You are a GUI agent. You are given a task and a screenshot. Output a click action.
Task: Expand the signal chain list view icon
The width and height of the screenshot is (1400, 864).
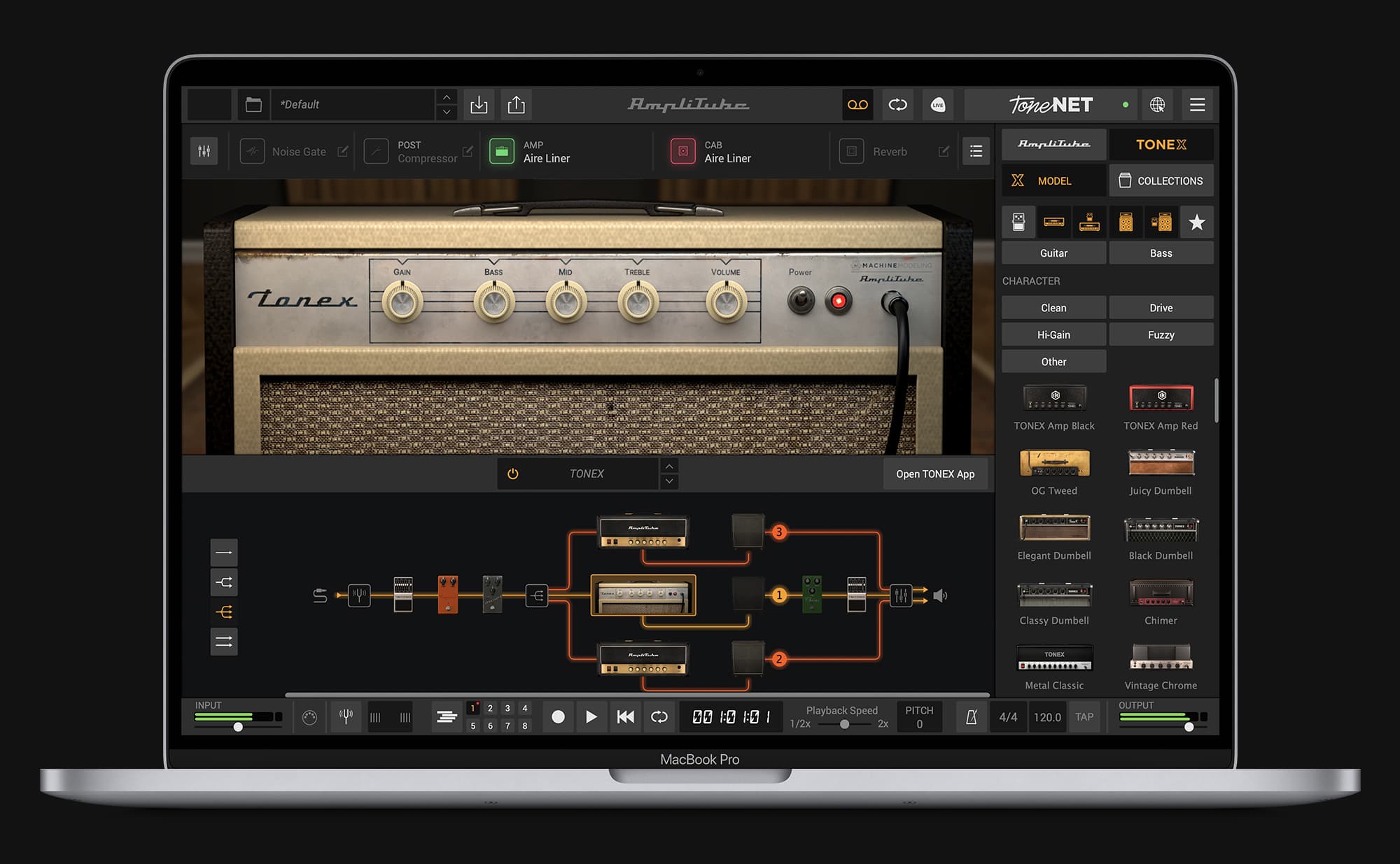click(976, 151)
